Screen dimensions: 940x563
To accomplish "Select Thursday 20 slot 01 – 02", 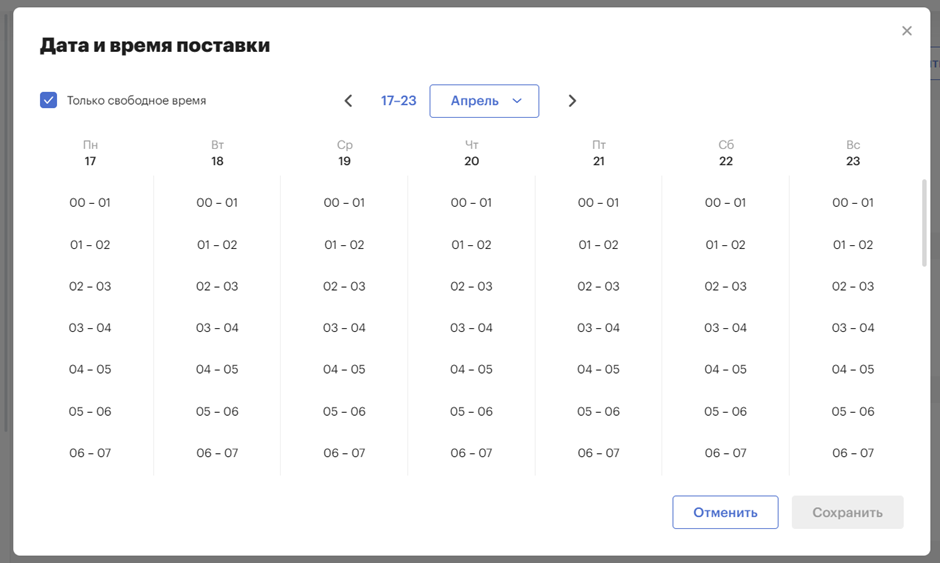I will (471, 245).
